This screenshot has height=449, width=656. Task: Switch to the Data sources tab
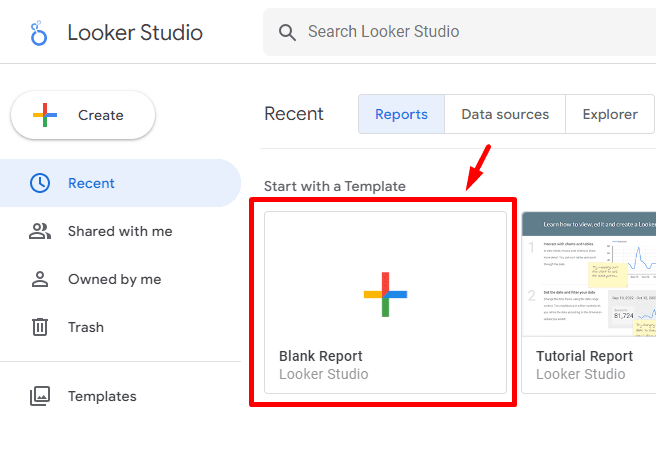point(505,114)
